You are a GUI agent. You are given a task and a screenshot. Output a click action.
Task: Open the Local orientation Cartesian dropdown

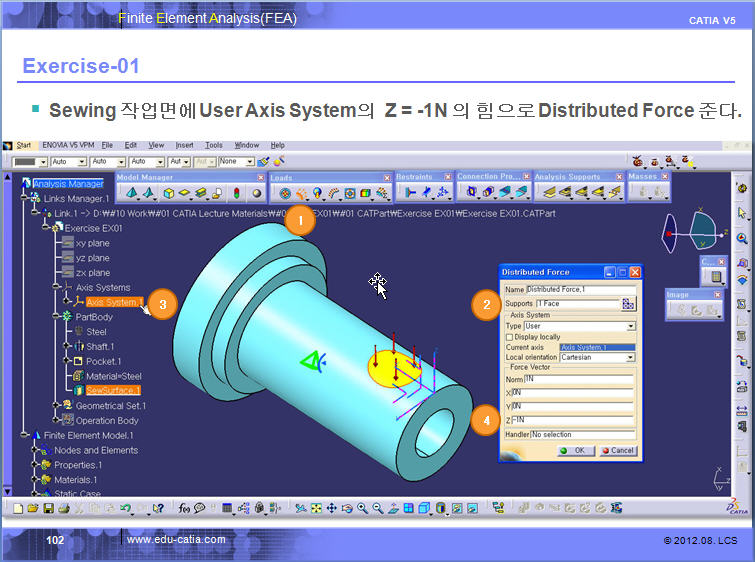click(630, 358)
